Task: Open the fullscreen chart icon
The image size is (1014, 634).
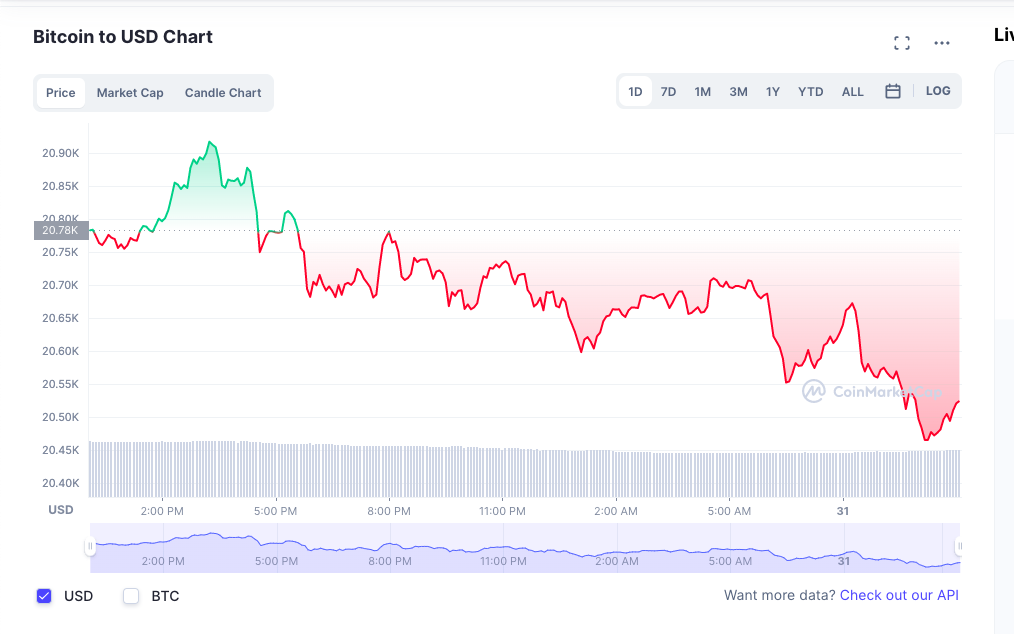Action: [x=901, y=43]
